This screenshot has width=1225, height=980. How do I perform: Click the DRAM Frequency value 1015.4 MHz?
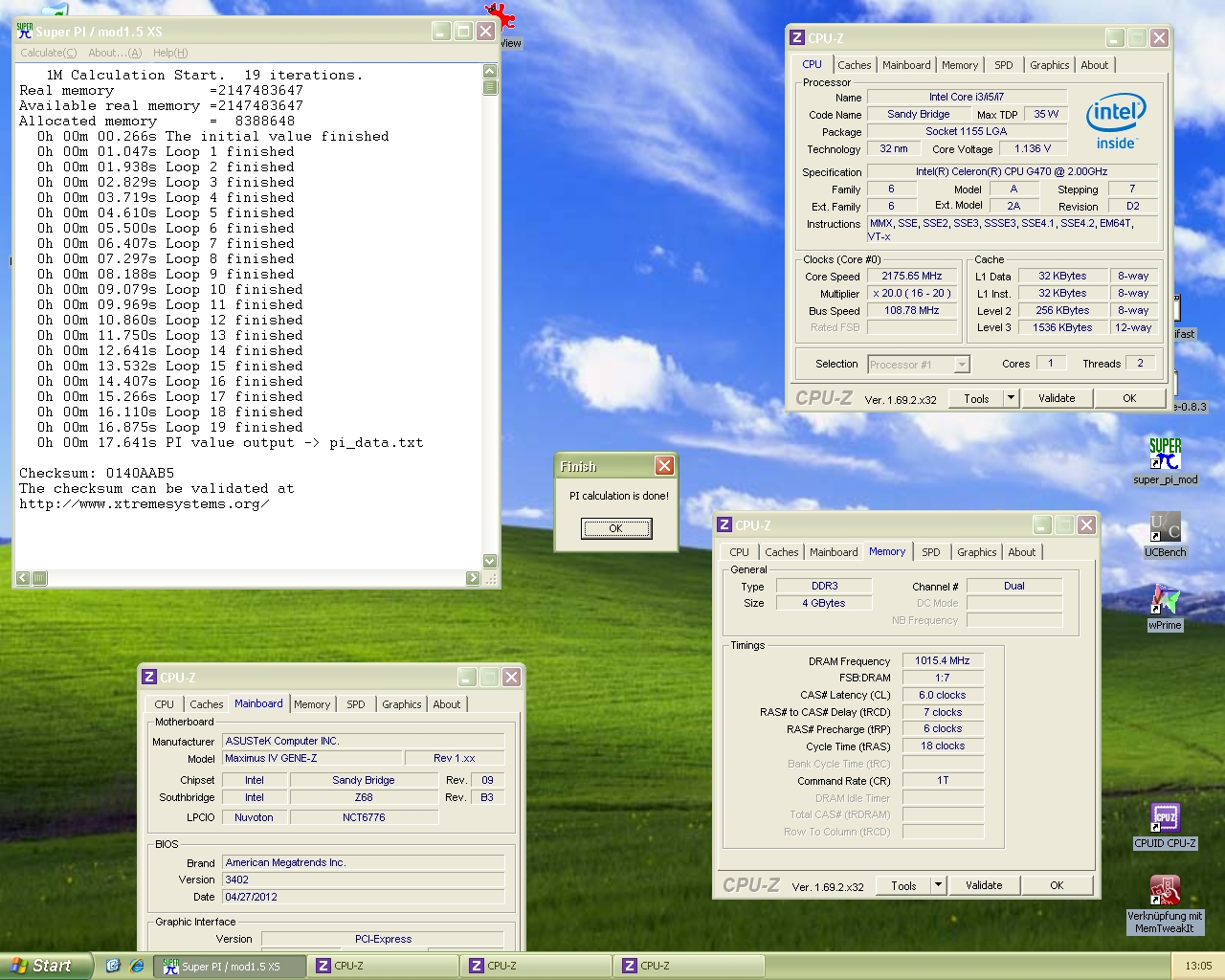tap(943, 660)
